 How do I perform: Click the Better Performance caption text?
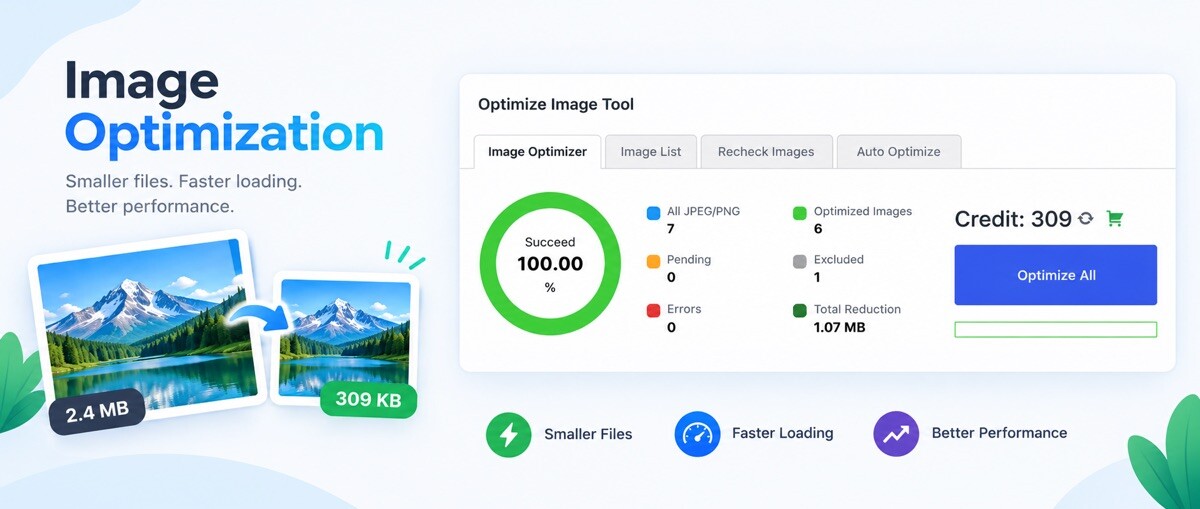click(999, 433)
